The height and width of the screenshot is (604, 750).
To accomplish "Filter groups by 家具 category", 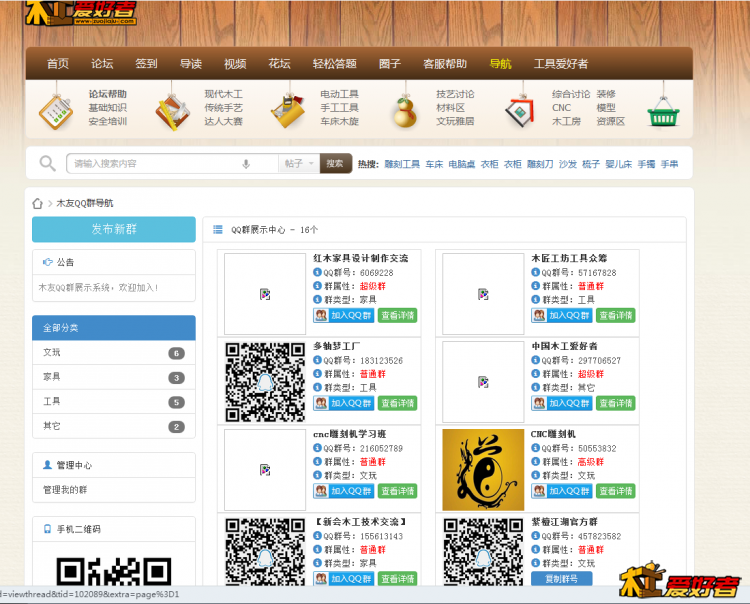I will [x=114, y=377].
